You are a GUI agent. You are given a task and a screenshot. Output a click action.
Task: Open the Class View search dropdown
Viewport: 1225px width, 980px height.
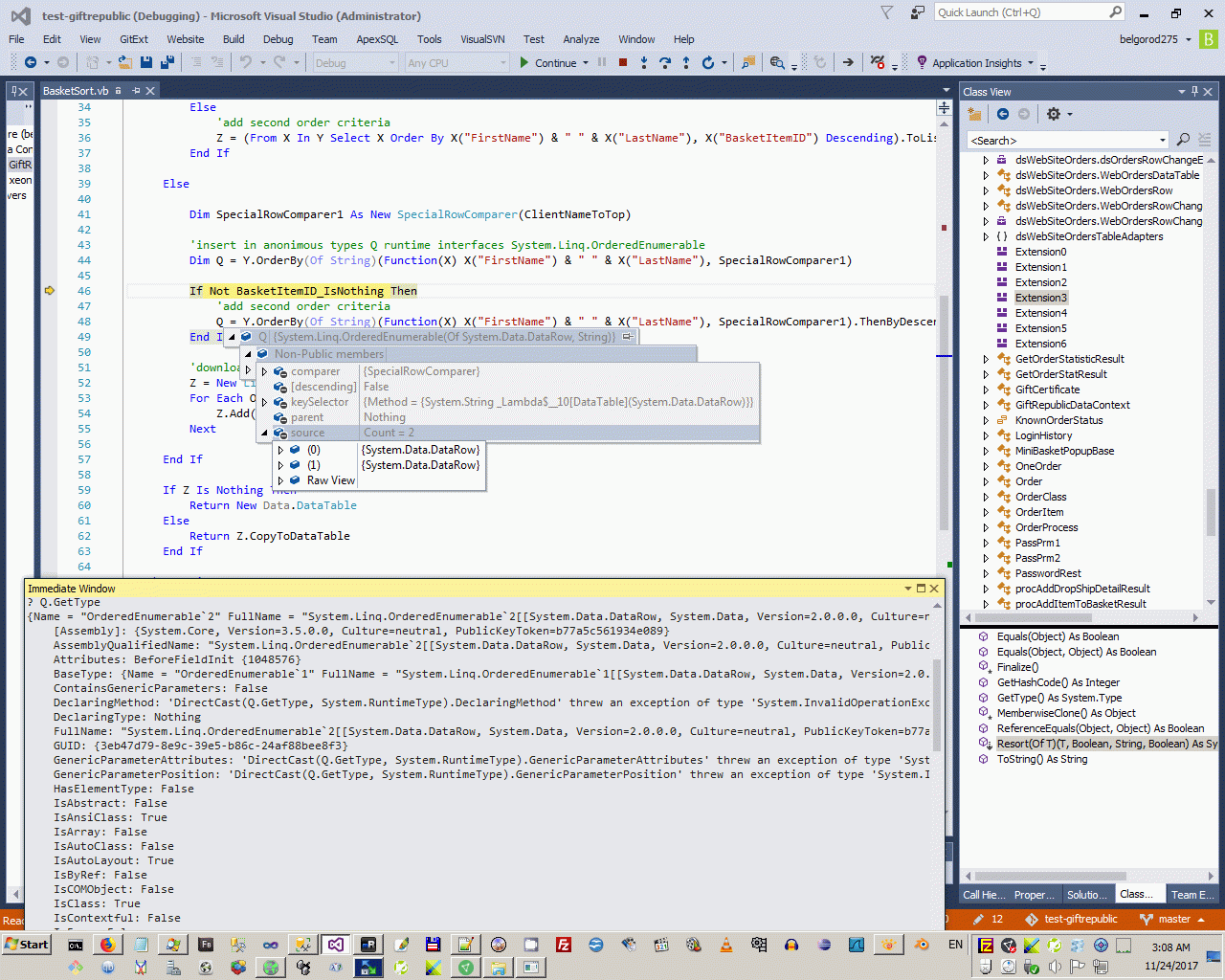point(1163,140)
